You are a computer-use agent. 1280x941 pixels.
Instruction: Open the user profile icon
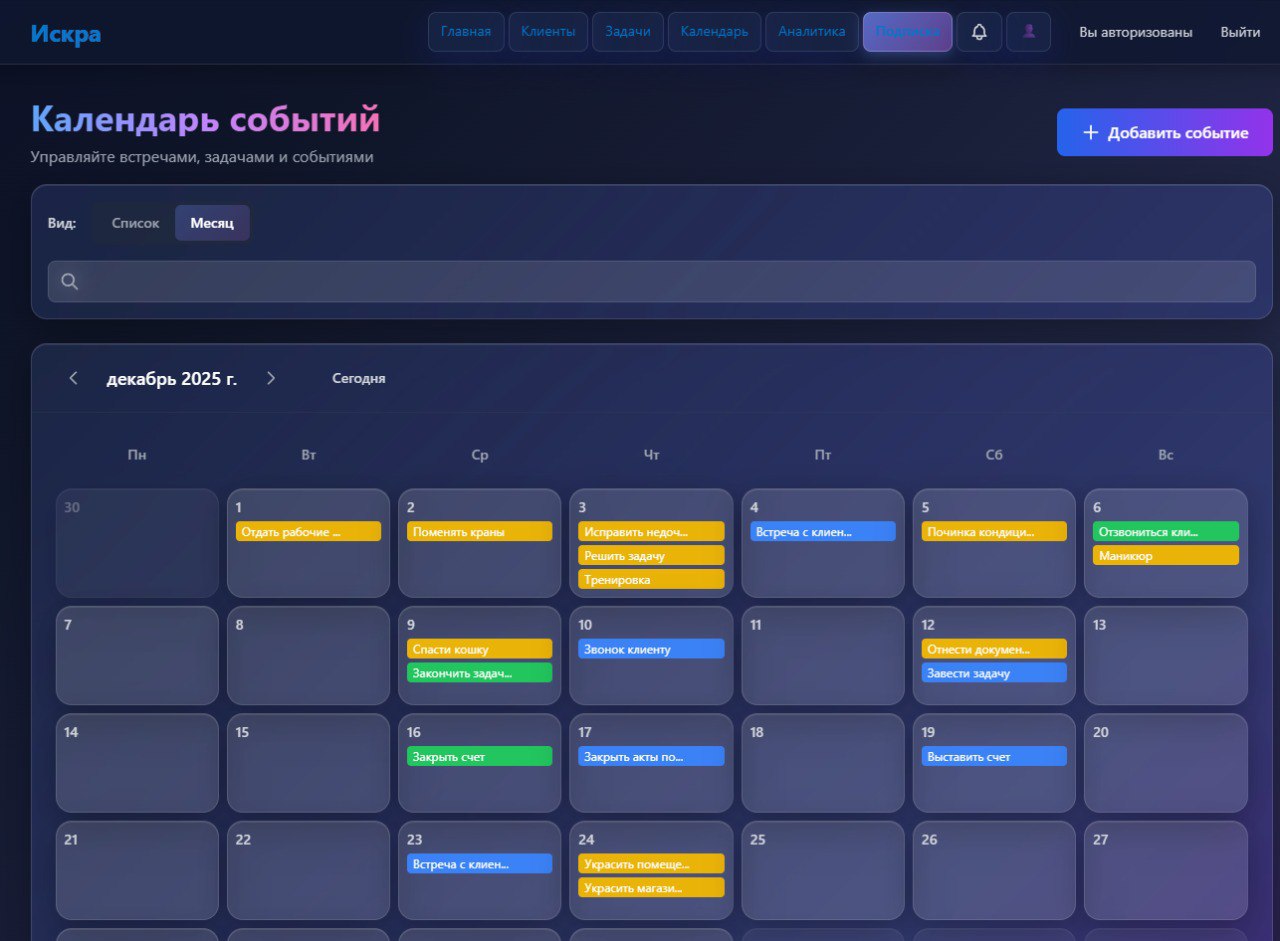(x=1028, y=32)
